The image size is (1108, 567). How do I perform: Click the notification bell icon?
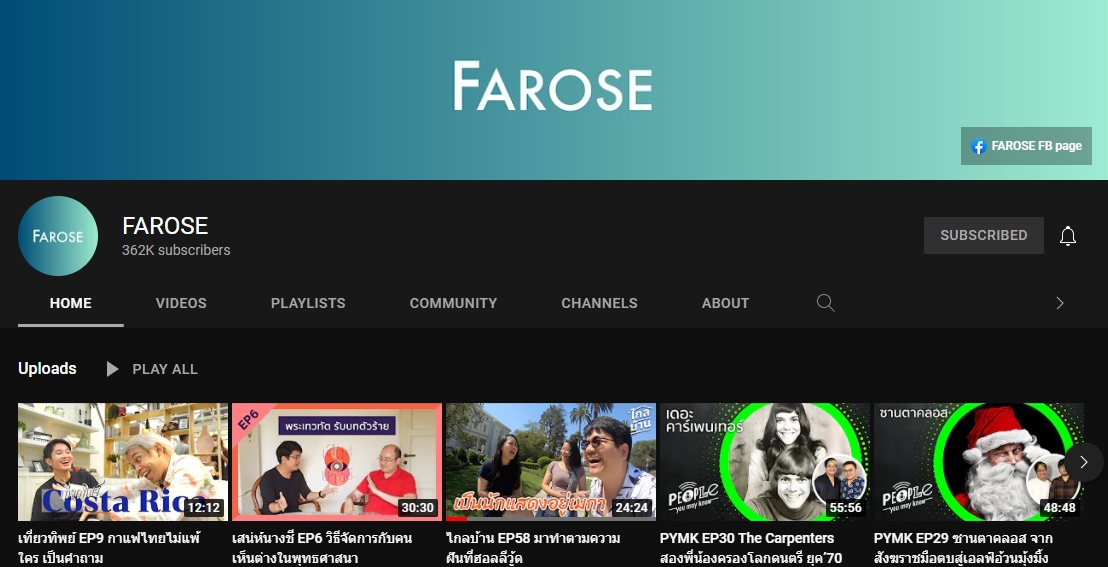click(x=1068, y=235)
